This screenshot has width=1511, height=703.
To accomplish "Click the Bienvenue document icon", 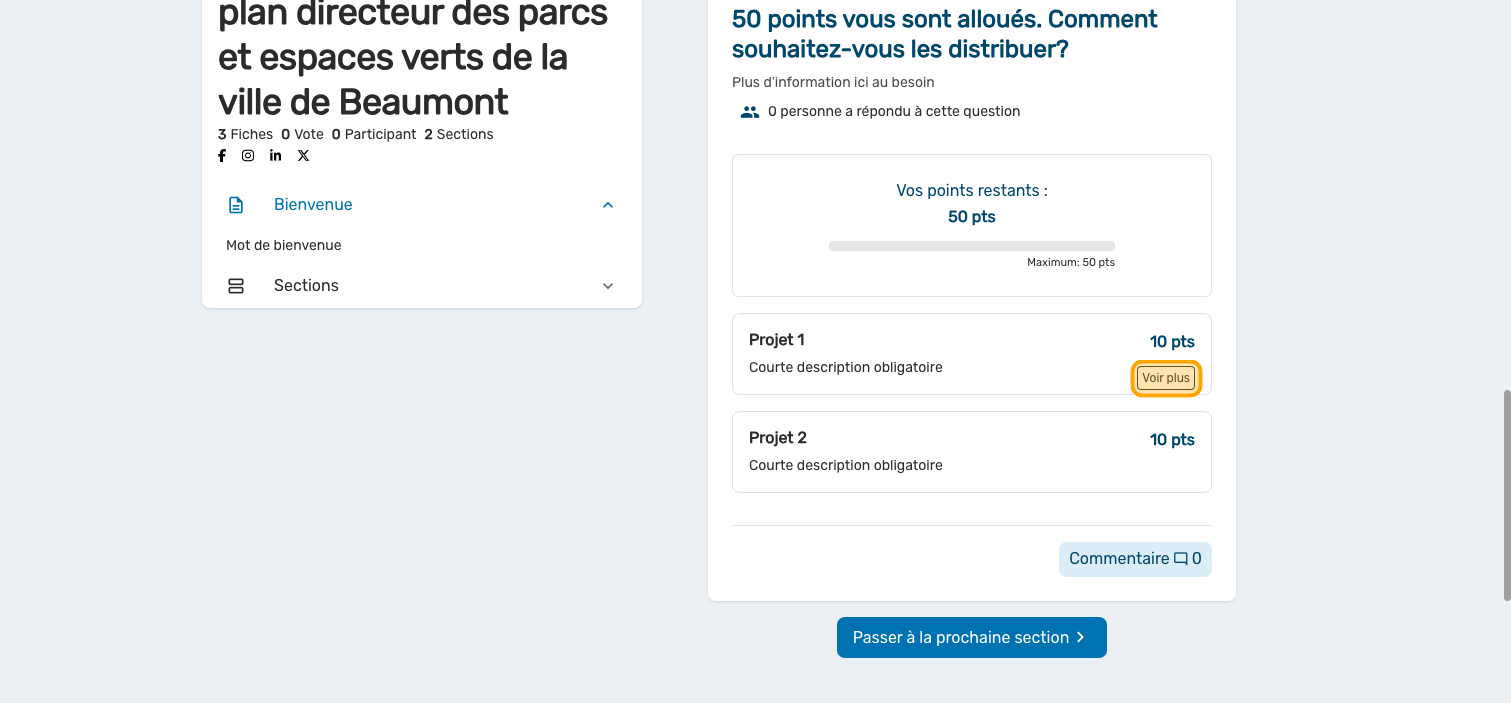I will tap(236, 205).
